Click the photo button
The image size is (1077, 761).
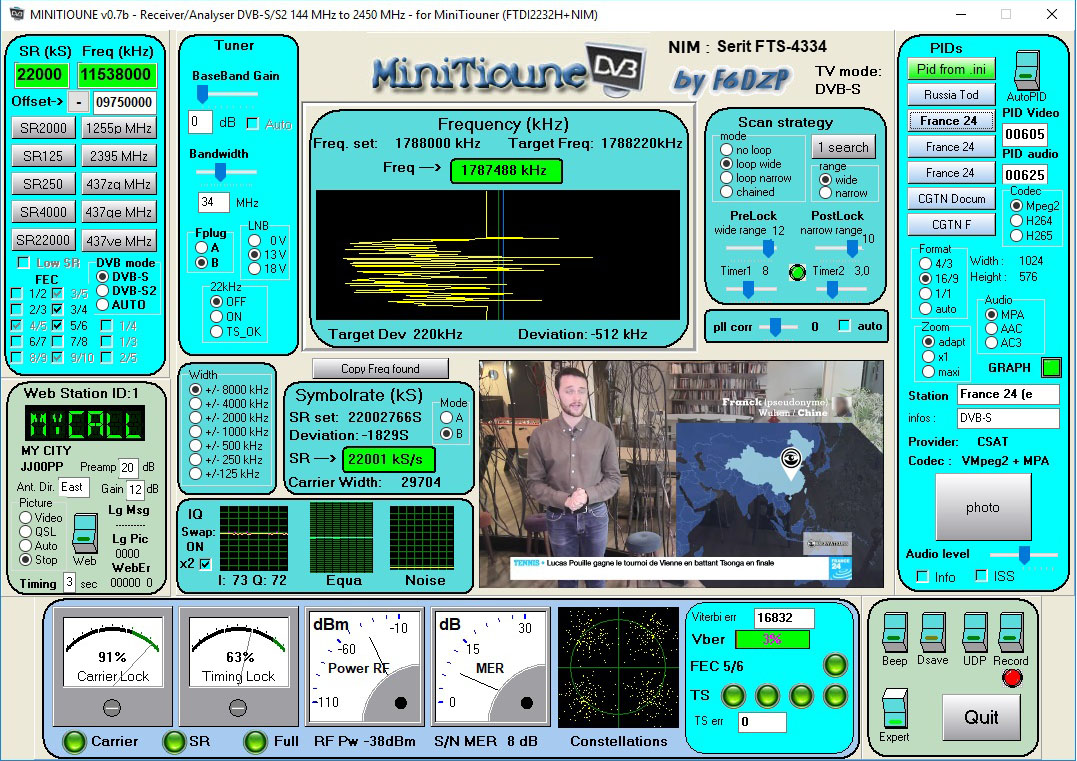(982, 507)
